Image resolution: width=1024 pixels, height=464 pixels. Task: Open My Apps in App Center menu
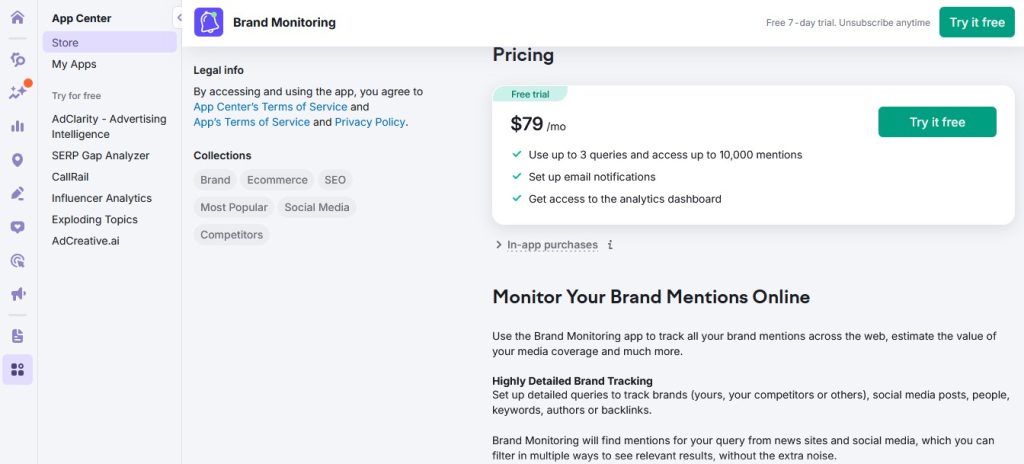(74, 64)
